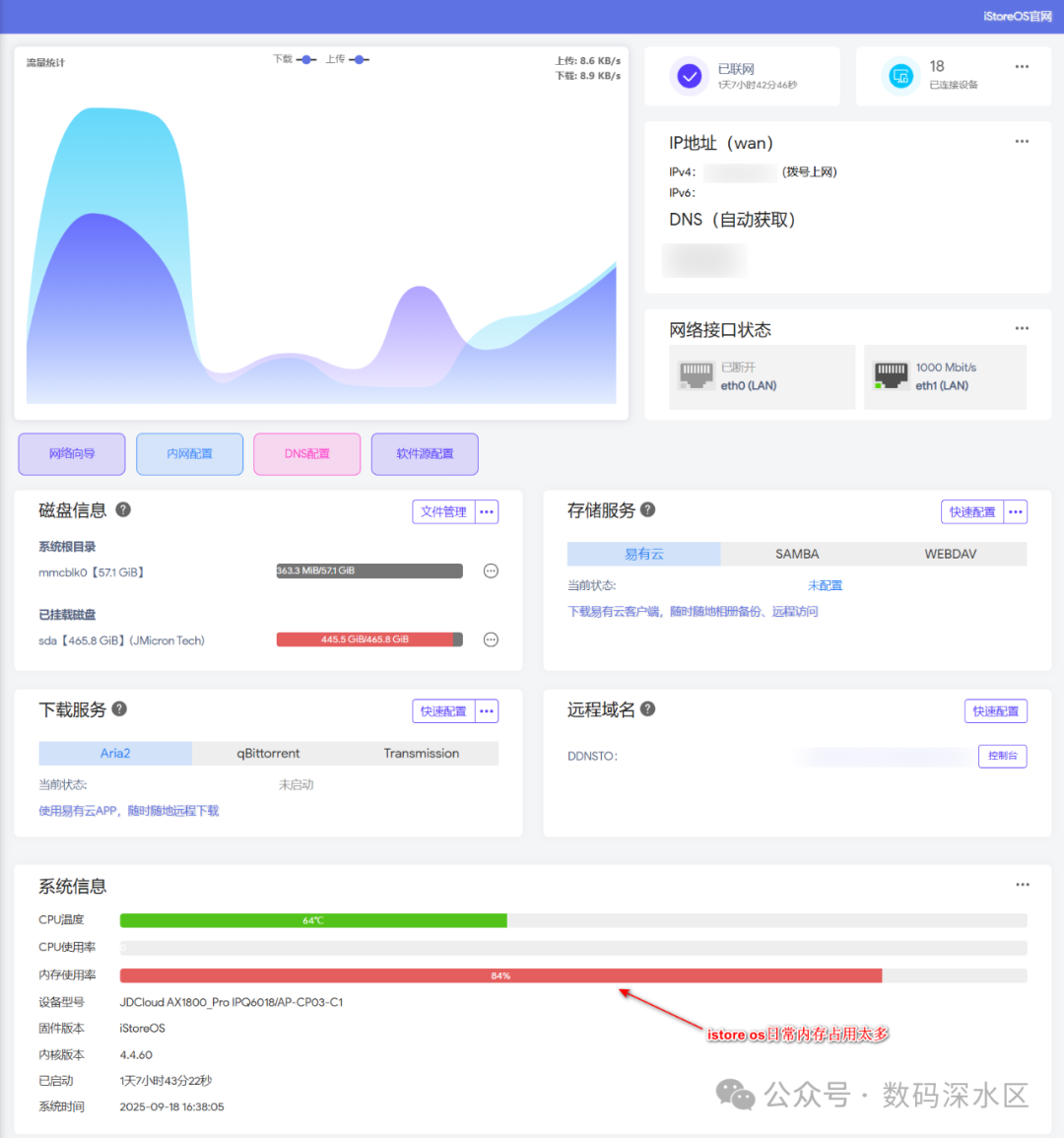The image size is (1064, 1138).
Task: Click the connected status checkmark icon
Action: coord(689,76)
